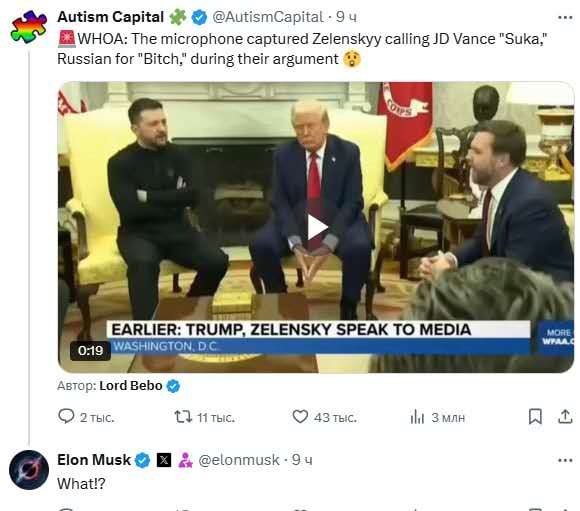
Task: Share the Autism Capital tweet
Action: click(x=565, y=417)
